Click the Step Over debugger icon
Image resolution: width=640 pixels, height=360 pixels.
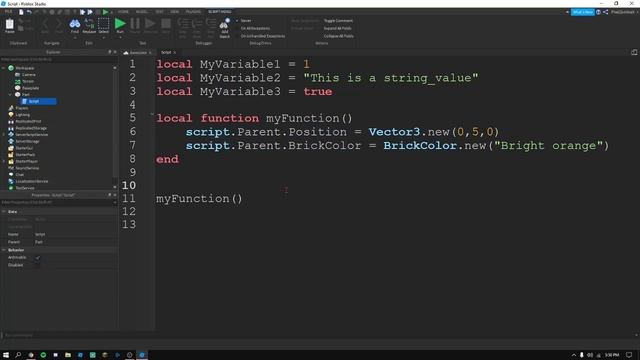click(197, 24)
